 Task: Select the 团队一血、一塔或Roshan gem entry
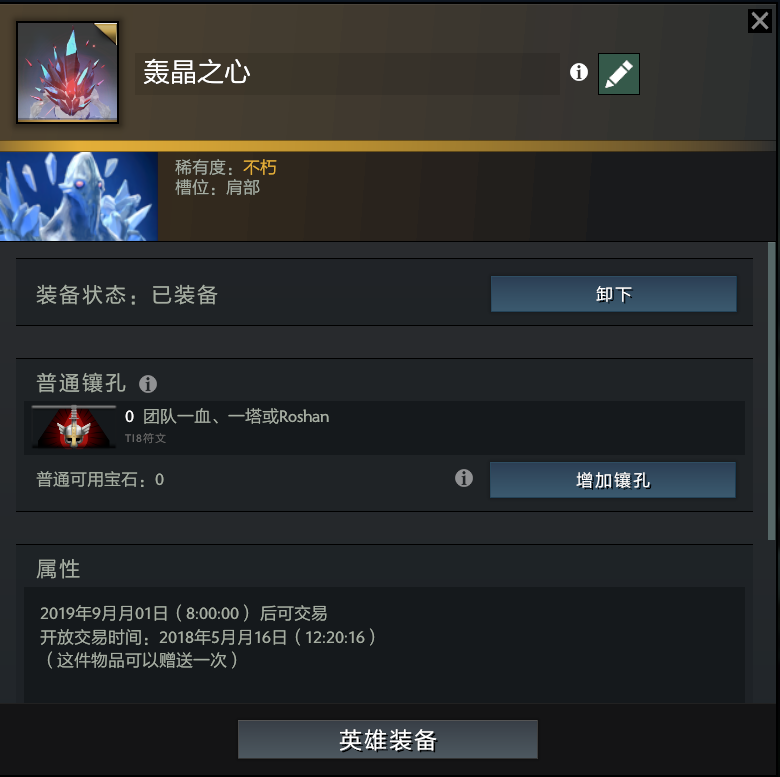384,427
